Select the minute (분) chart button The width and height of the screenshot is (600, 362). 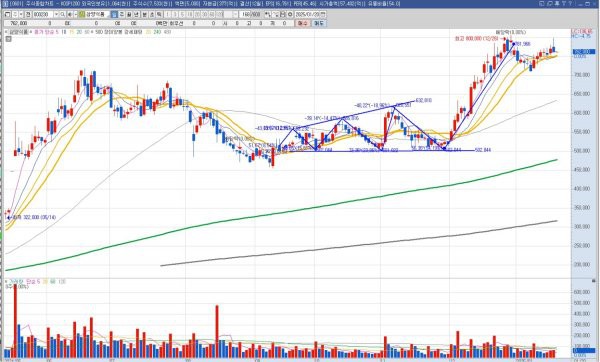click(x=144, y=14)
